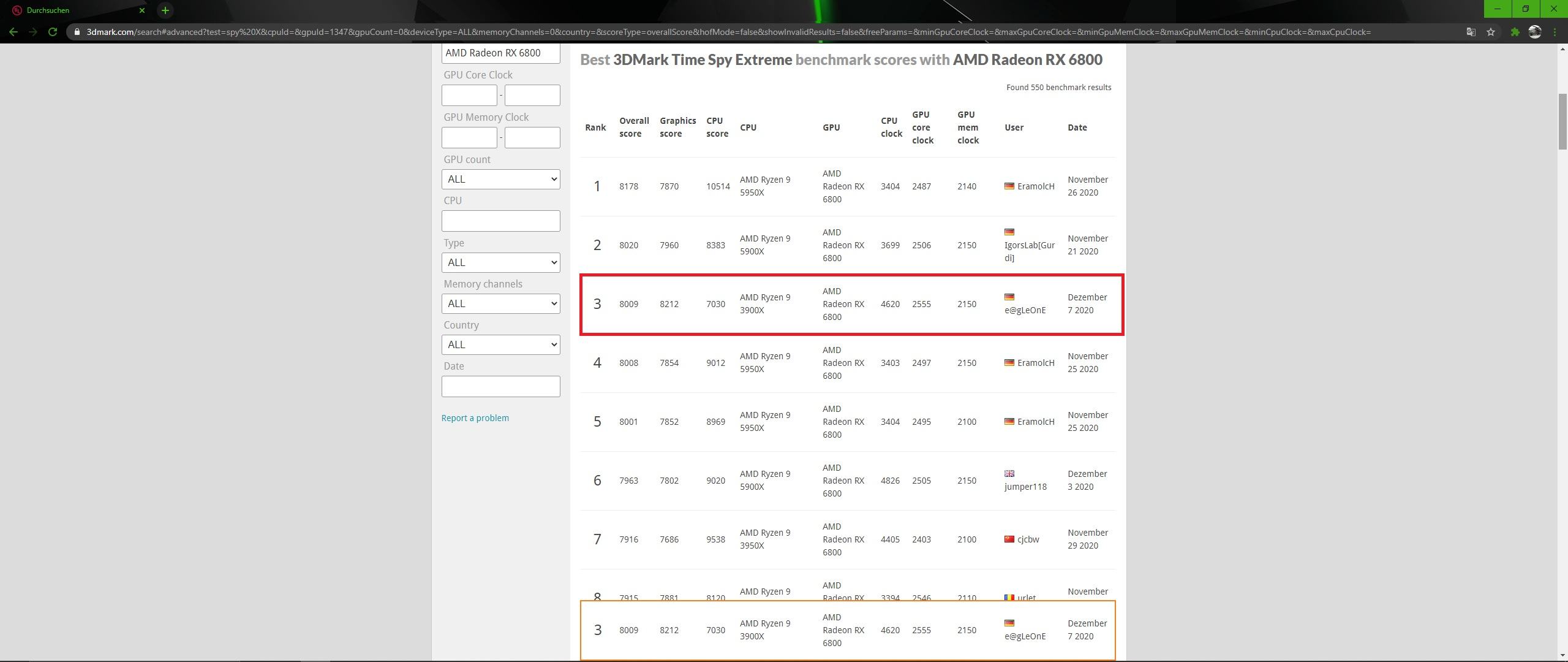
Task: Click the Report a problem link
Action: 475,418
